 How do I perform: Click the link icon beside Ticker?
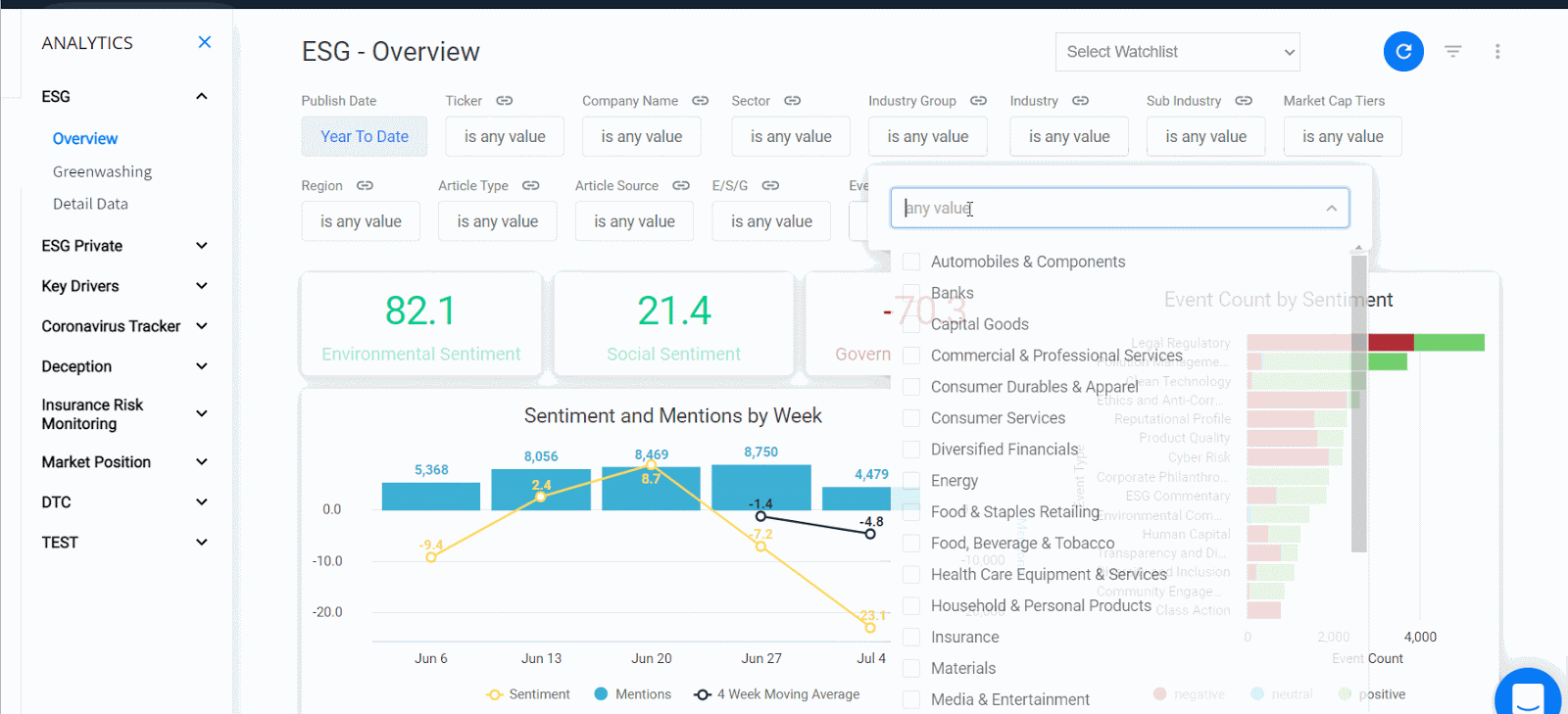505,101
